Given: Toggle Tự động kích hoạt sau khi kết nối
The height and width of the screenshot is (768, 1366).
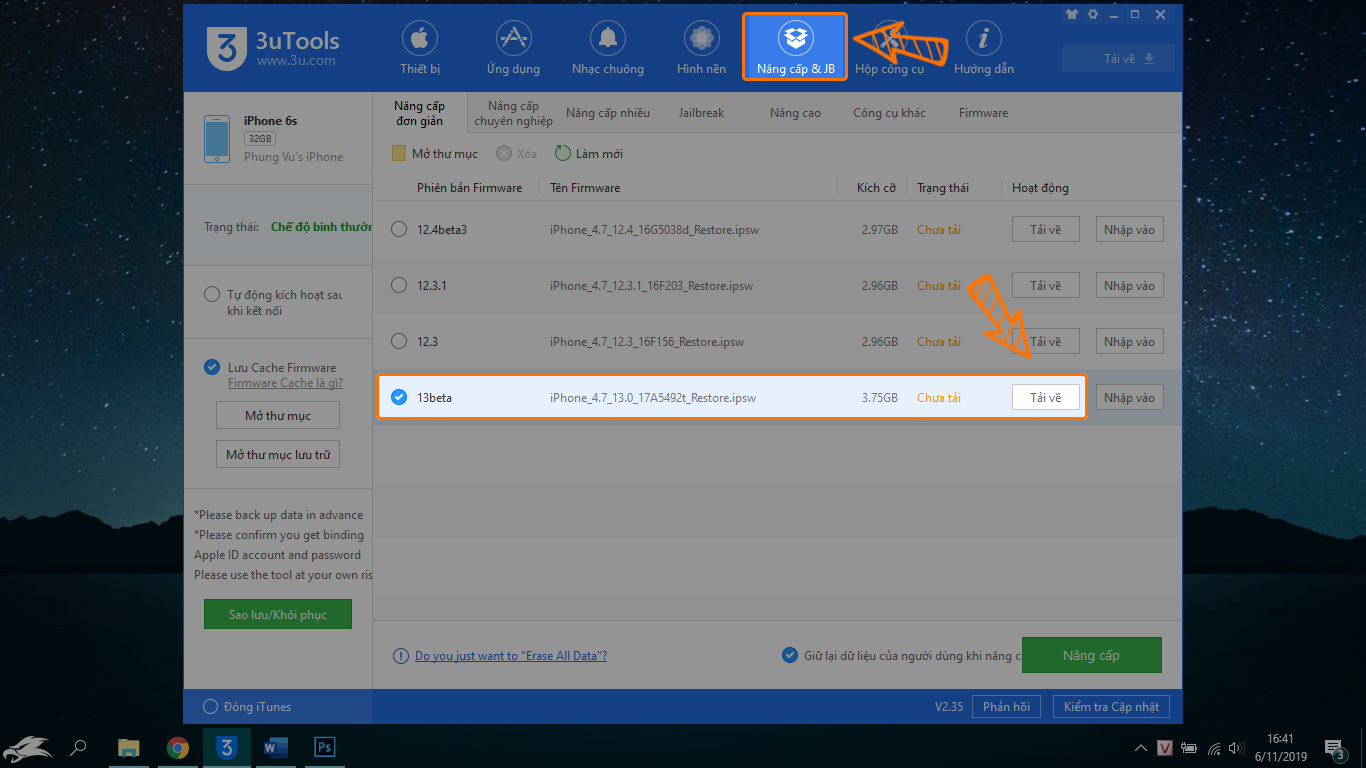Looking at the screenshot, I should 211,295.
